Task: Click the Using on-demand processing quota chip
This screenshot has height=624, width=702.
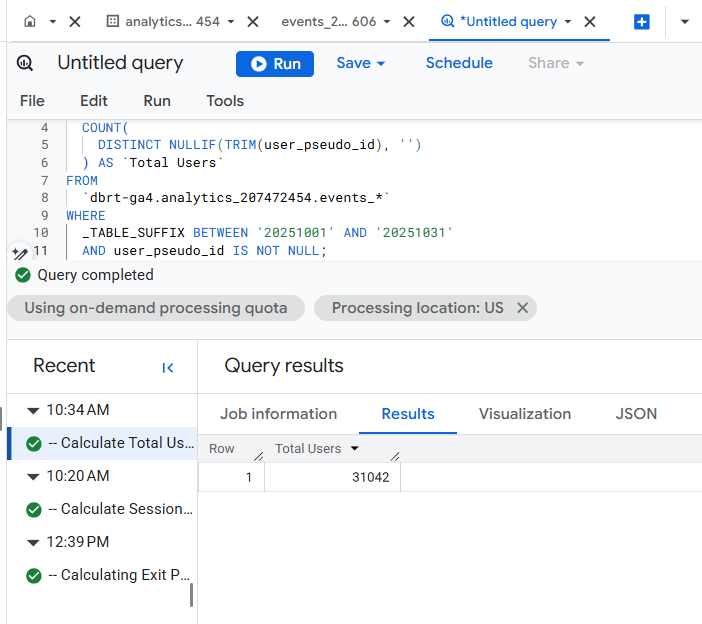Action: 156,308
